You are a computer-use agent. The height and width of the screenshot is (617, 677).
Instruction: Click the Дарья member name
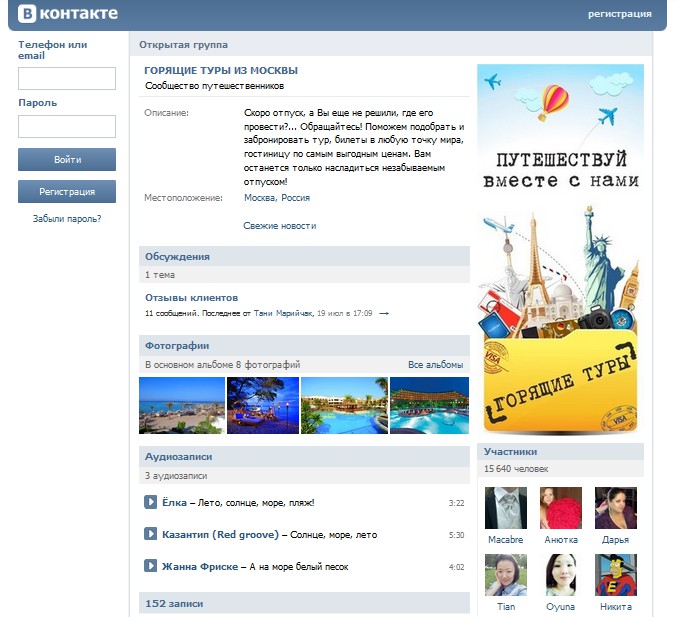[615, 540]
